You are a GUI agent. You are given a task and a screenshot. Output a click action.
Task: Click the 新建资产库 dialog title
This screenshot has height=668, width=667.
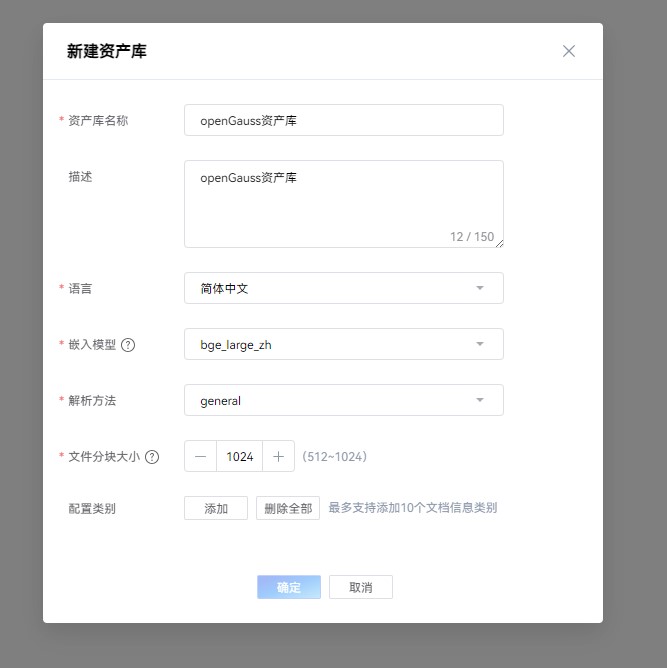(106, 51)
